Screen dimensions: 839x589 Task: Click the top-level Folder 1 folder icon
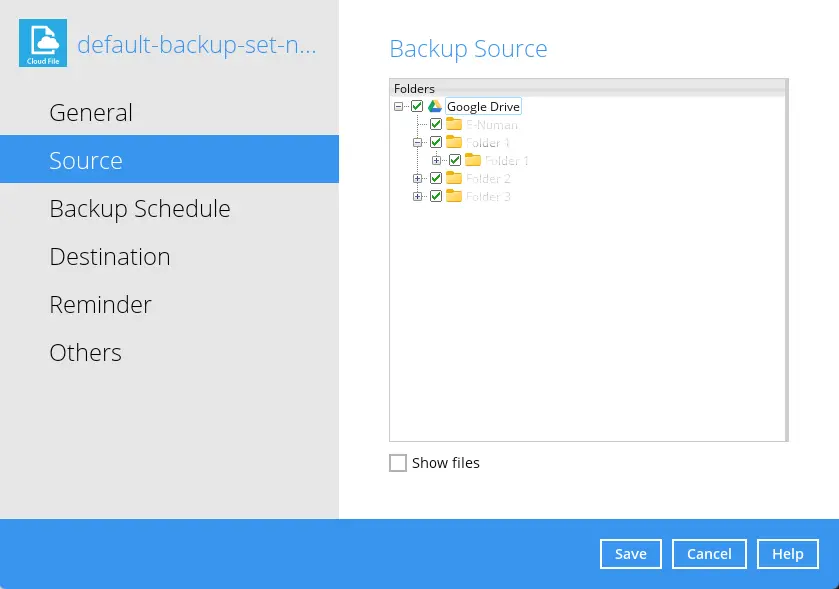(454, 143)
